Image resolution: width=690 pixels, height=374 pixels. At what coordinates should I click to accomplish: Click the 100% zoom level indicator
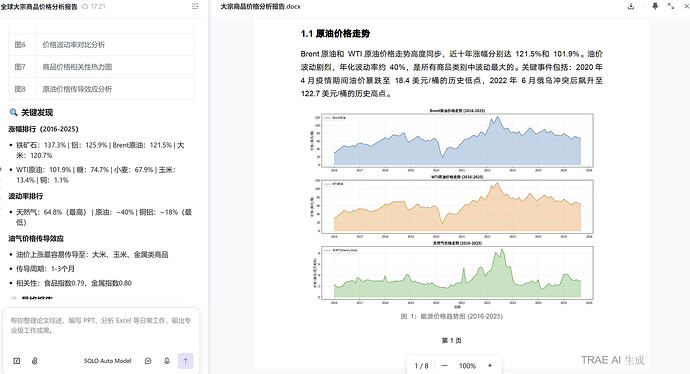tap(467, 366)
